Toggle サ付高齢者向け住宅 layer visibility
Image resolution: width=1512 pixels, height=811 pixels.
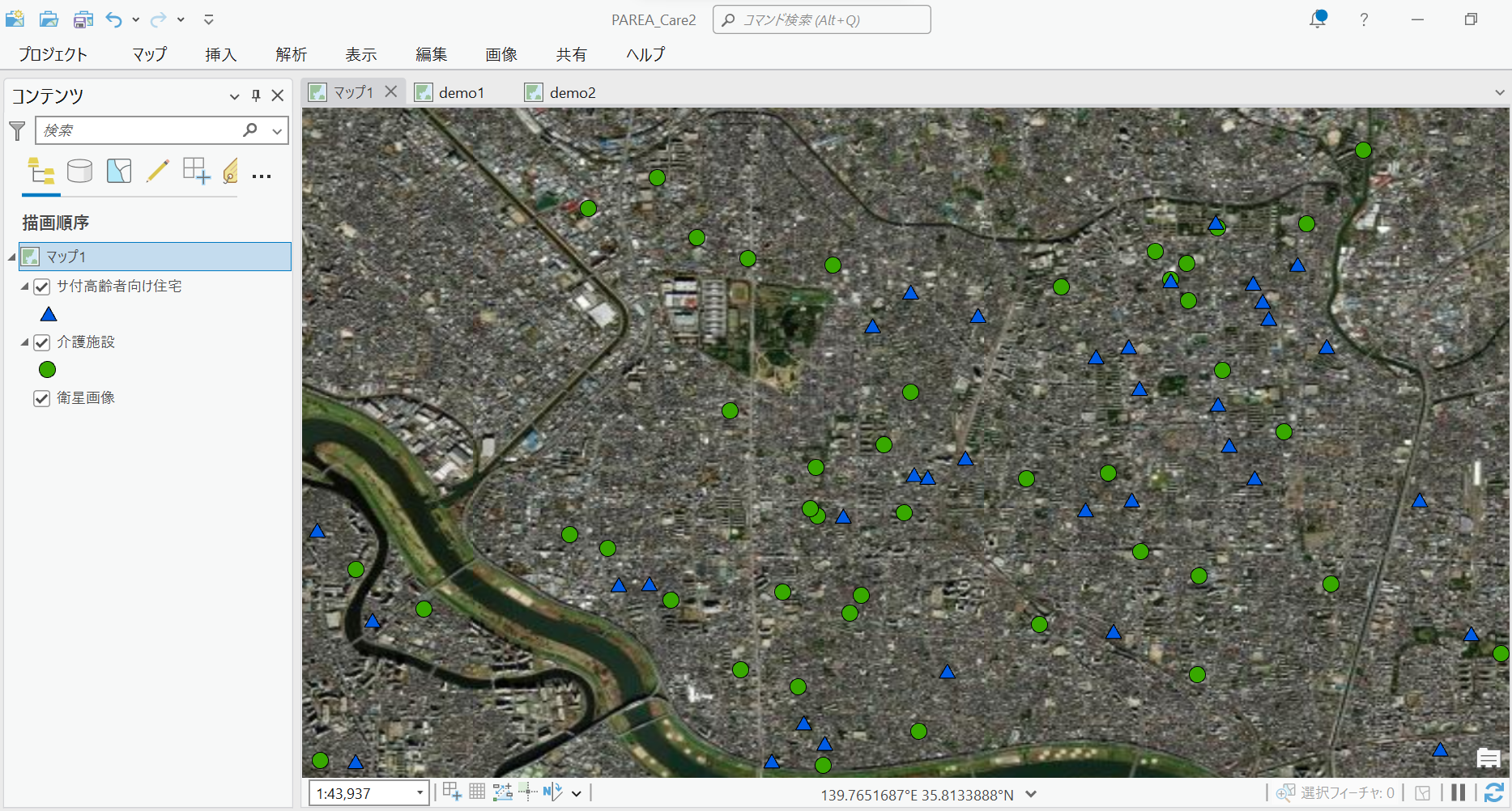point(42,287)
